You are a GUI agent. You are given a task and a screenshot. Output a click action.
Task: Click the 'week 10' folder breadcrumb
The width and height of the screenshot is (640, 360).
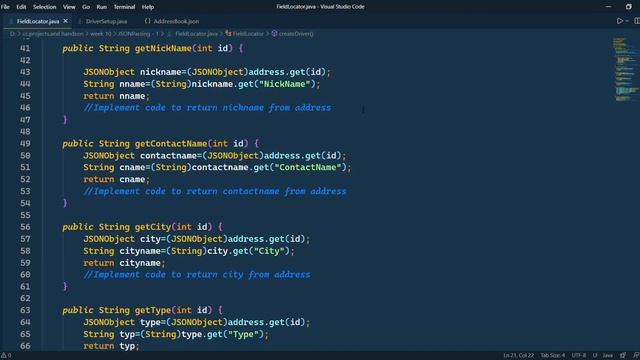(100, 34)
